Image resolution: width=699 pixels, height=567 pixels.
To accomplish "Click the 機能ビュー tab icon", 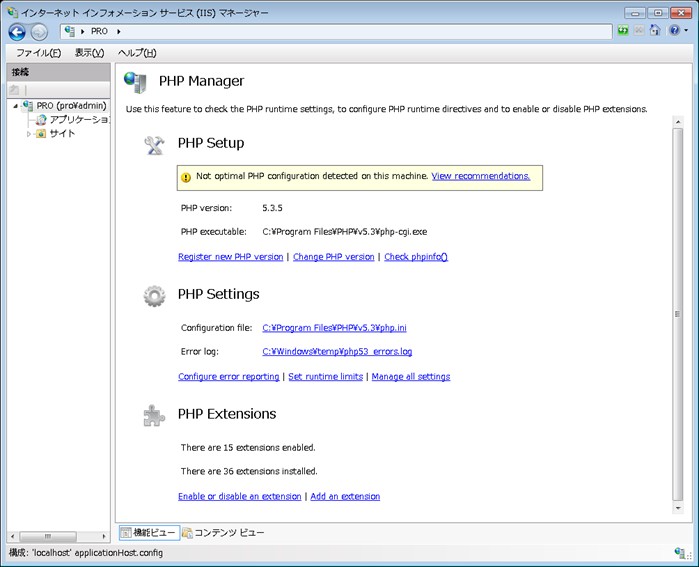I will [x=126, y=533].
